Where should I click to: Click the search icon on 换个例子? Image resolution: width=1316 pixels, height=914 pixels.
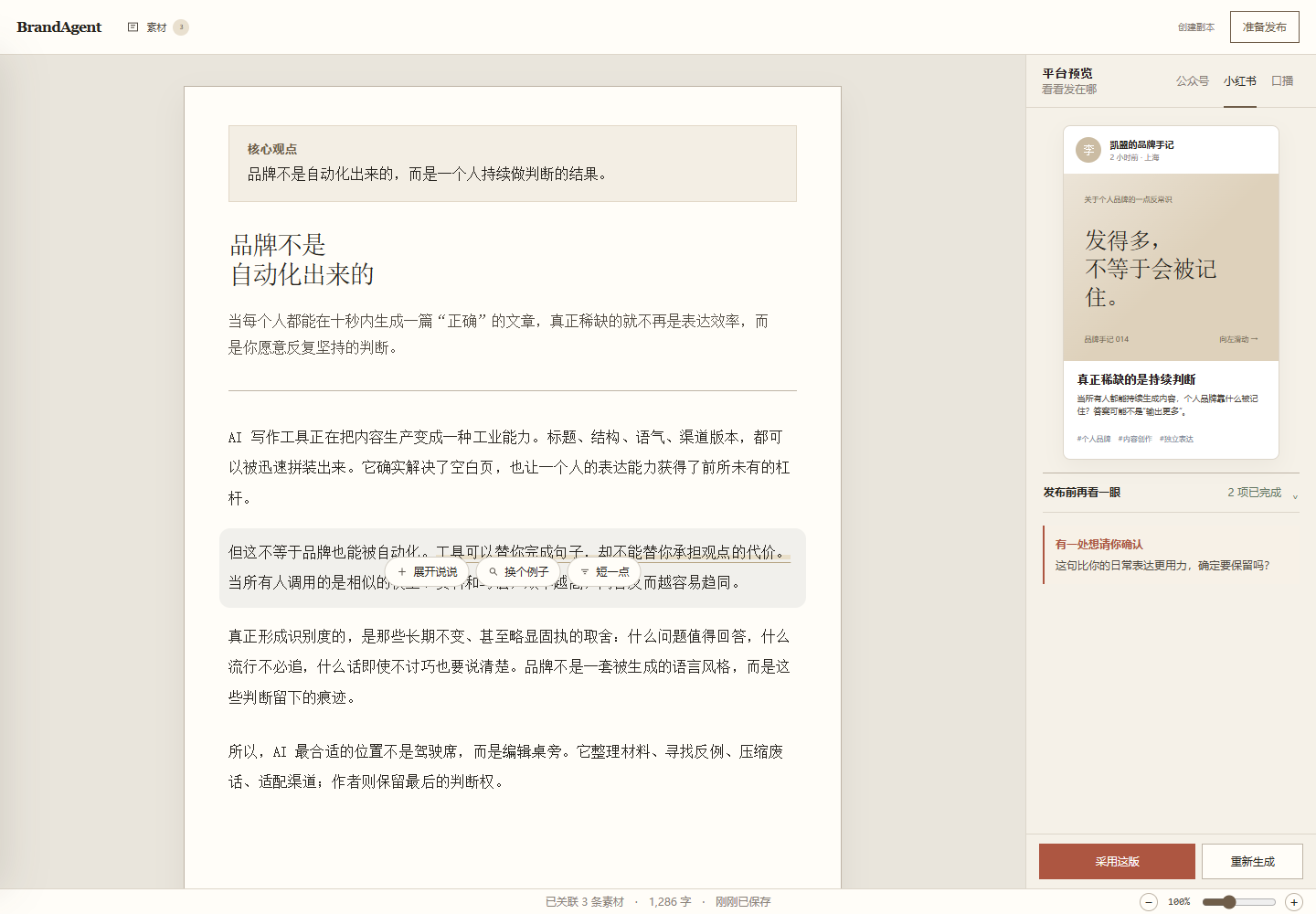coord(493,572)
